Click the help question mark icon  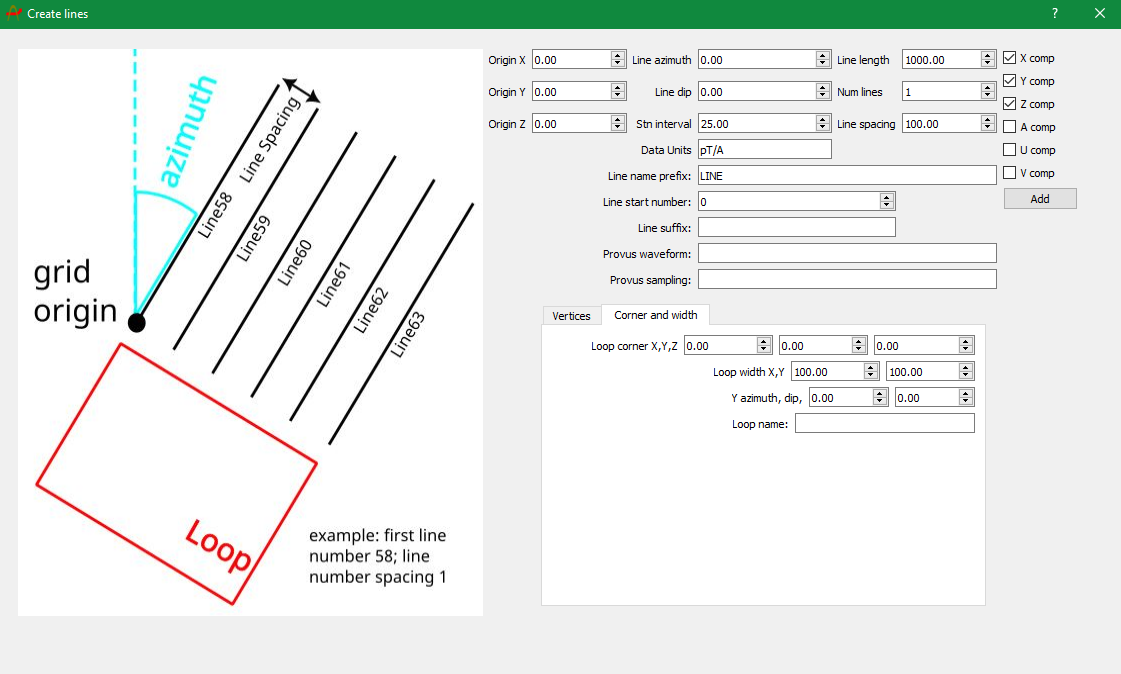pyautogui.click(x=1055, y=14)
